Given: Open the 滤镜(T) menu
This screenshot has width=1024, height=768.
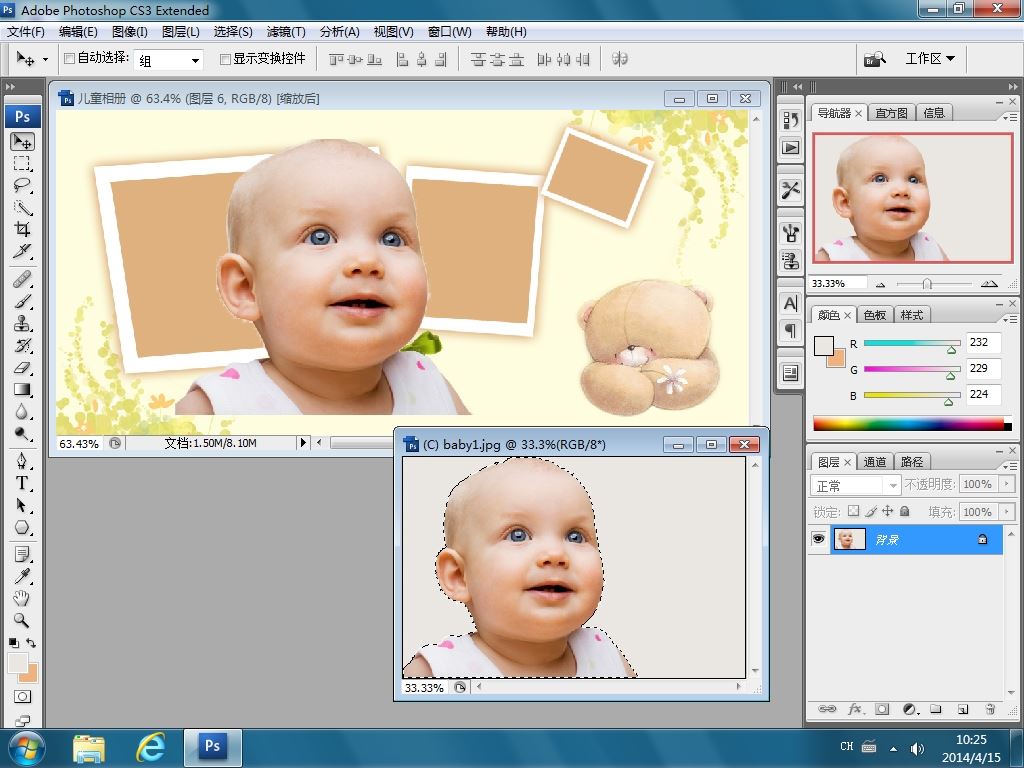Looking at the screenshot, I should pyautogui.click(x=286, y=32).
